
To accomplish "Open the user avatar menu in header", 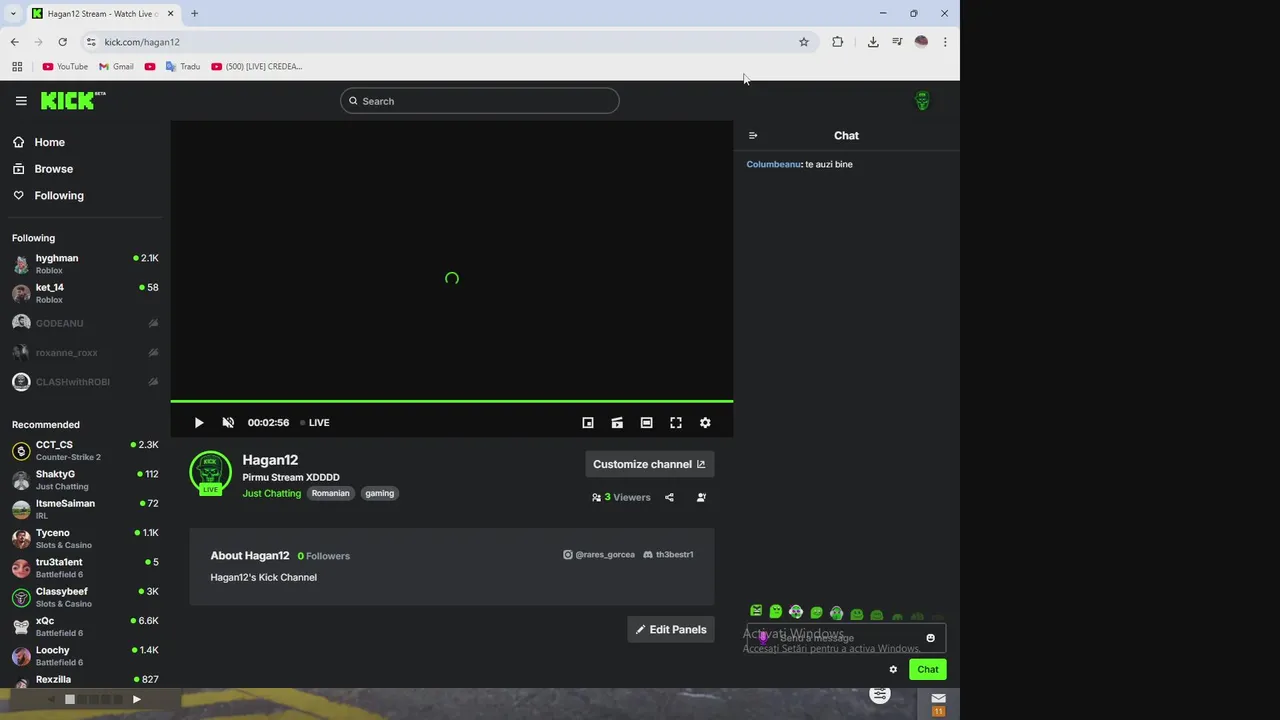I will (922, 101).
